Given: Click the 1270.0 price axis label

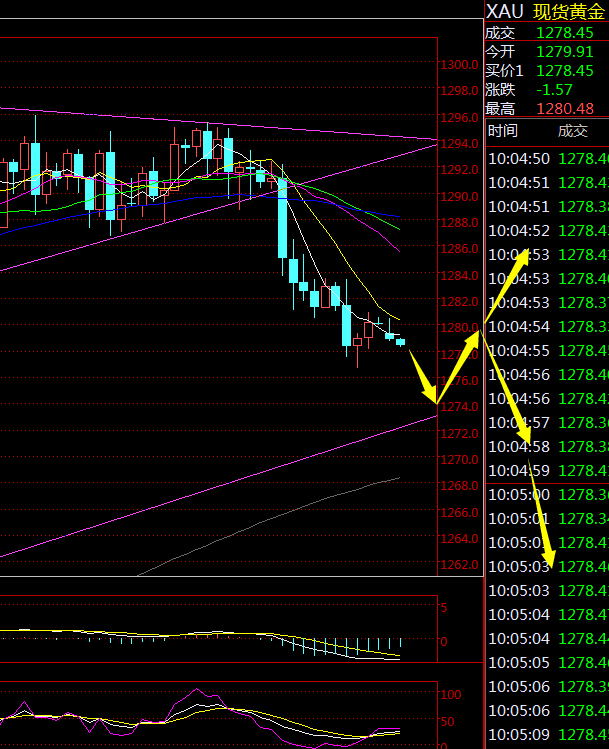Looking at the screenshot, I should (x=459, y=460).
